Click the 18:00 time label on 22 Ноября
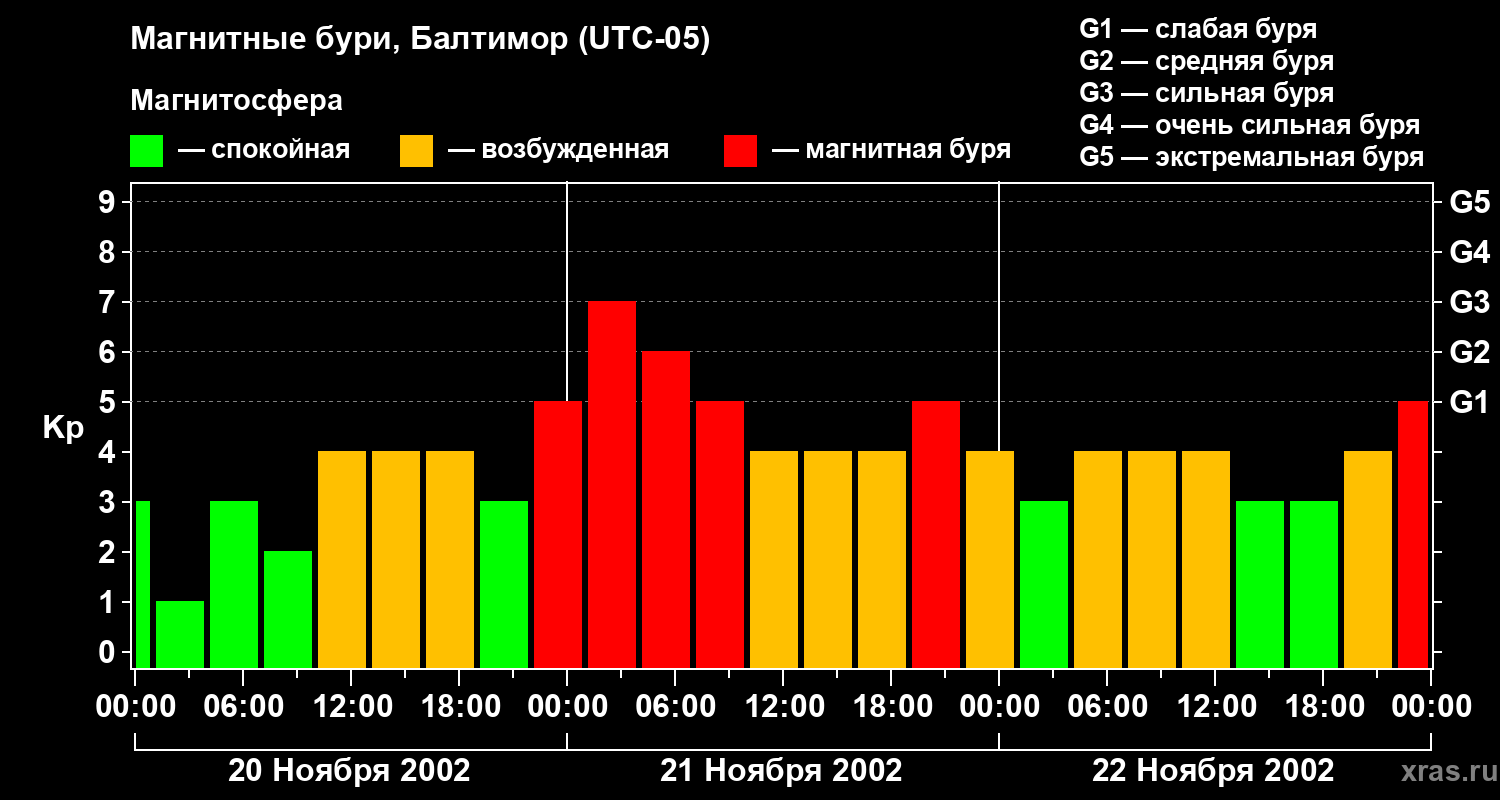Viewport: 1500px width, 800px height. [1323, 707]
